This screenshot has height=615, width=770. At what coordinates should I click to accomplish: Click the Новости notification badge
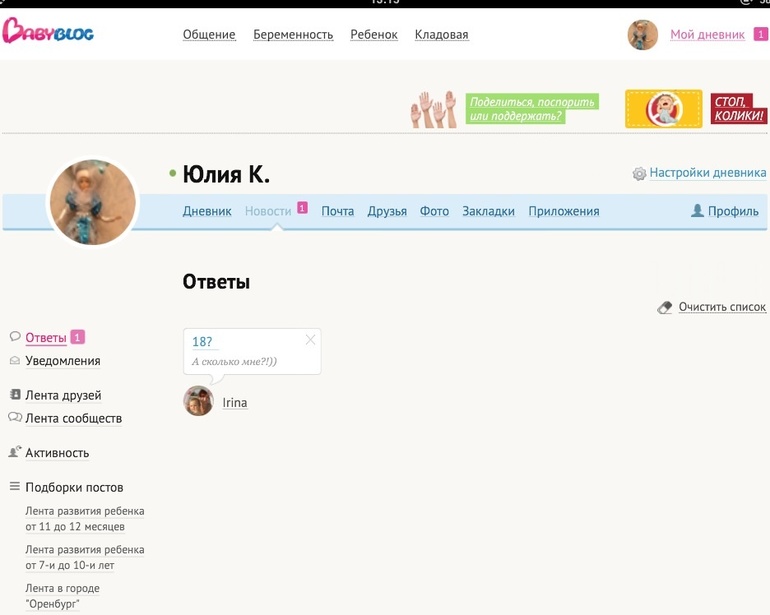tap(302, 209)
